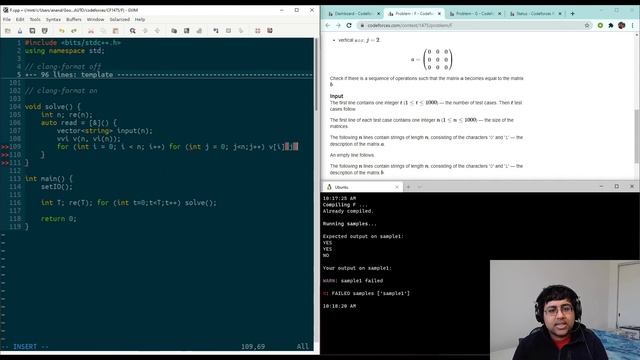
Task: Go forward in the Chrome browser
Action: point(338,25)
